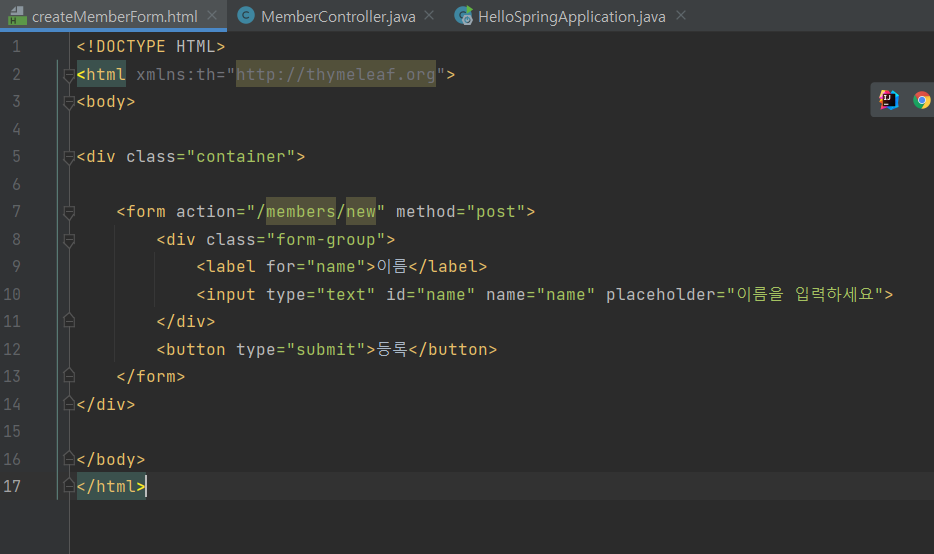Click the fold end marker at </form> line 13
Image resolution: width=934 pixels, height=554 pixels.
click(x=69, y=376)
